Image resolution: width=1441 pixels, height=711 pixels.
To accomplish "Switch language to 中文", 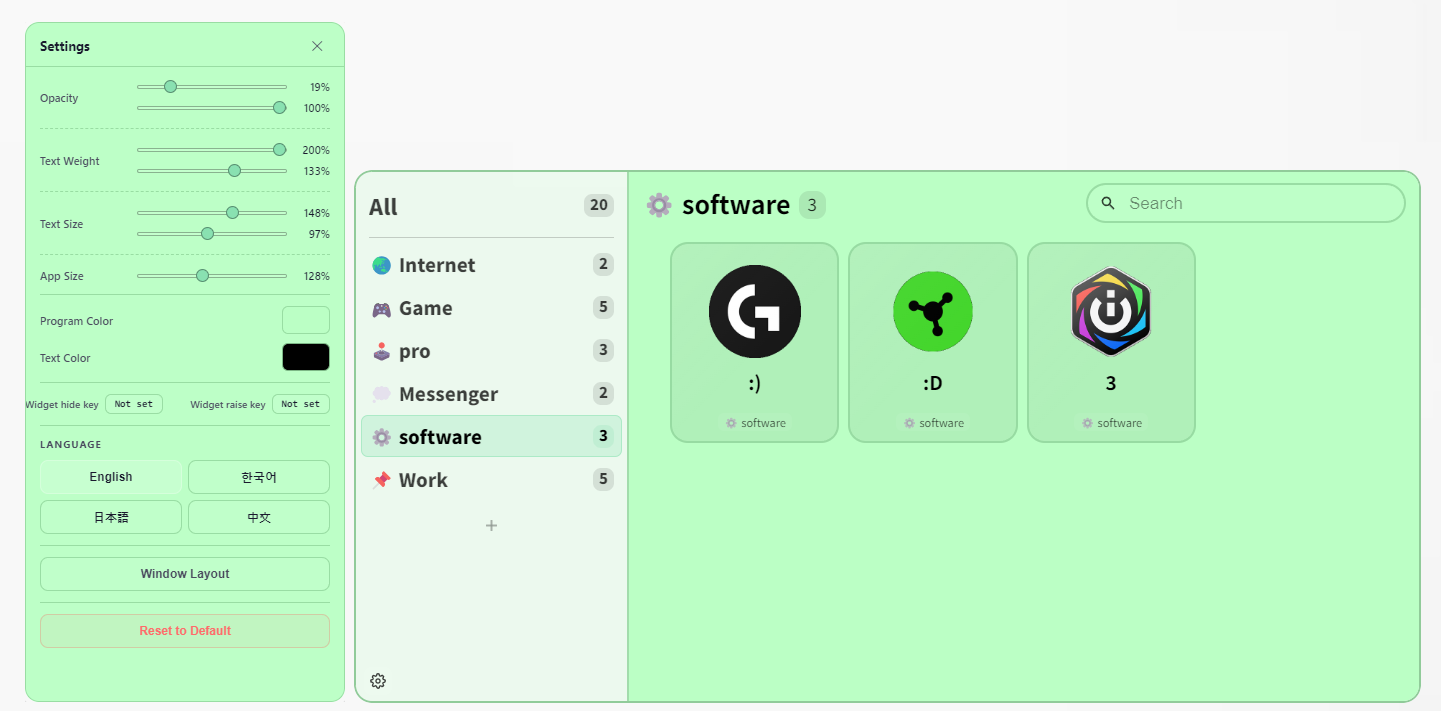I will [259, 517].
